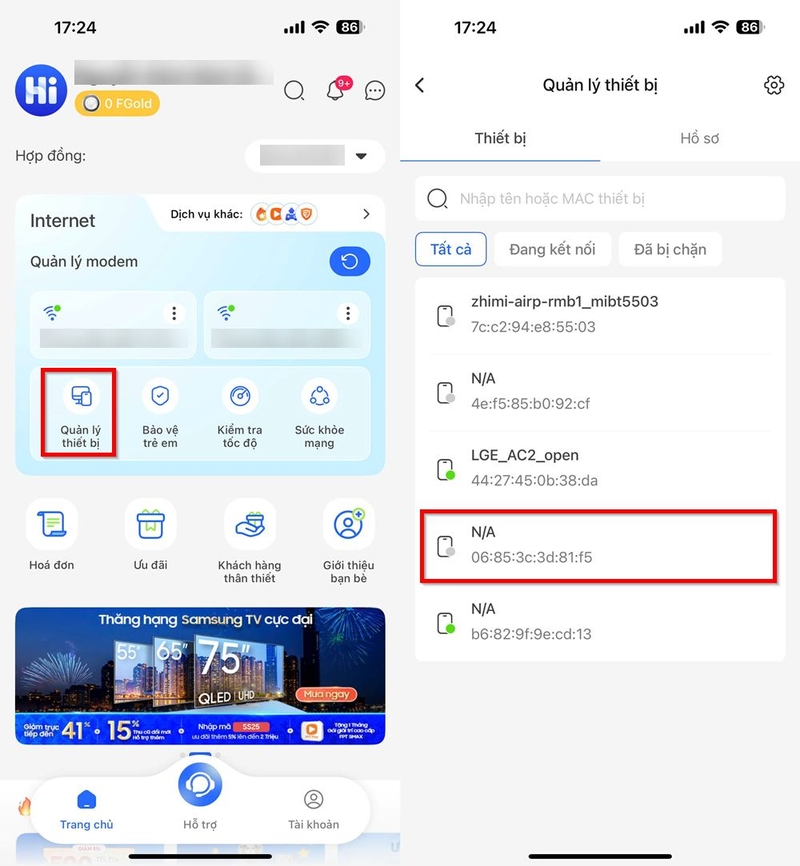Tap the magnifier in device search
Viewport: 800px width, 866px height.
point(437,198)
